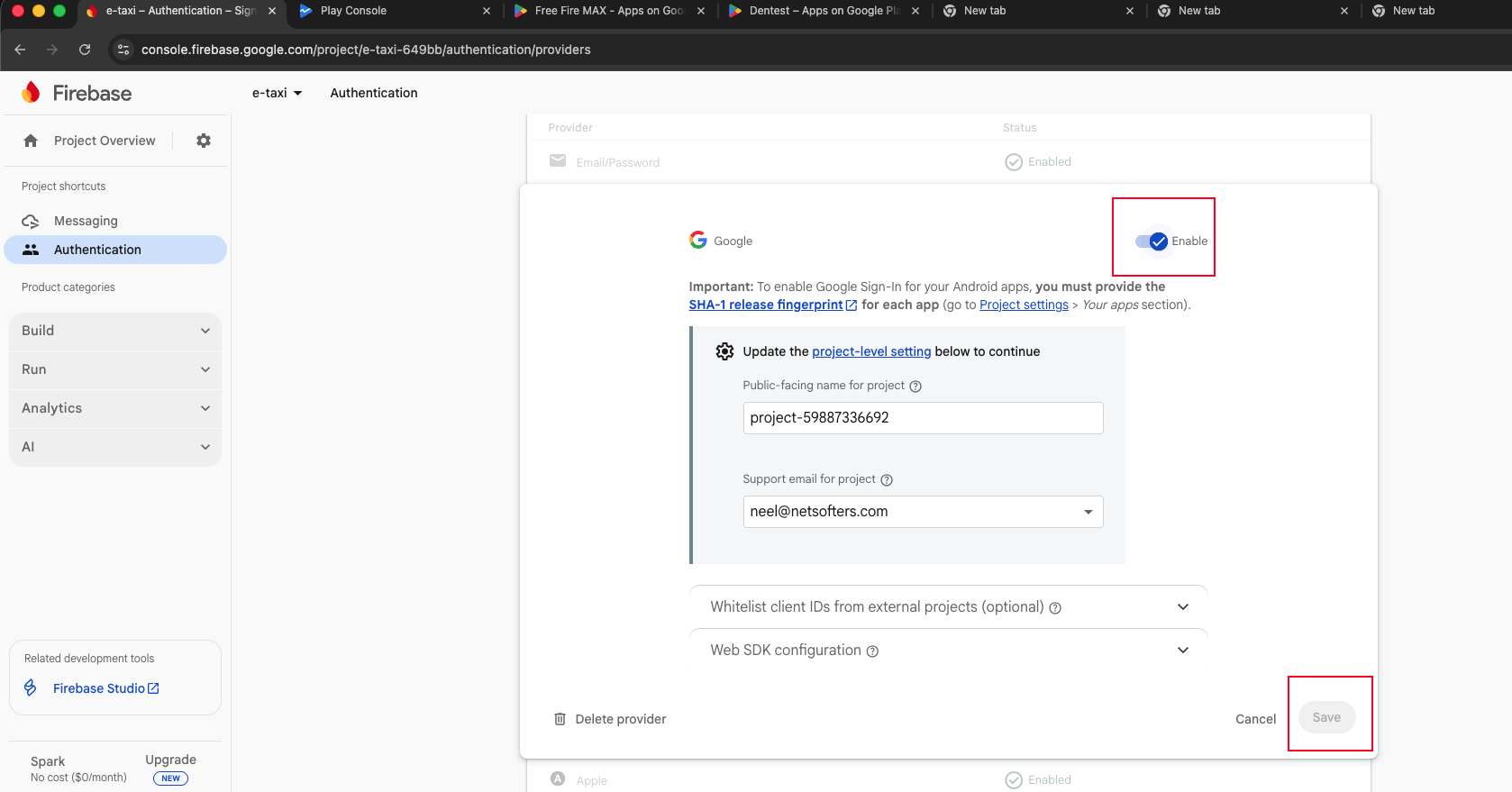Image resolution: width=1512 pixels, height=792 pixels.
Task: Click Delete provider
Action: 610,719
